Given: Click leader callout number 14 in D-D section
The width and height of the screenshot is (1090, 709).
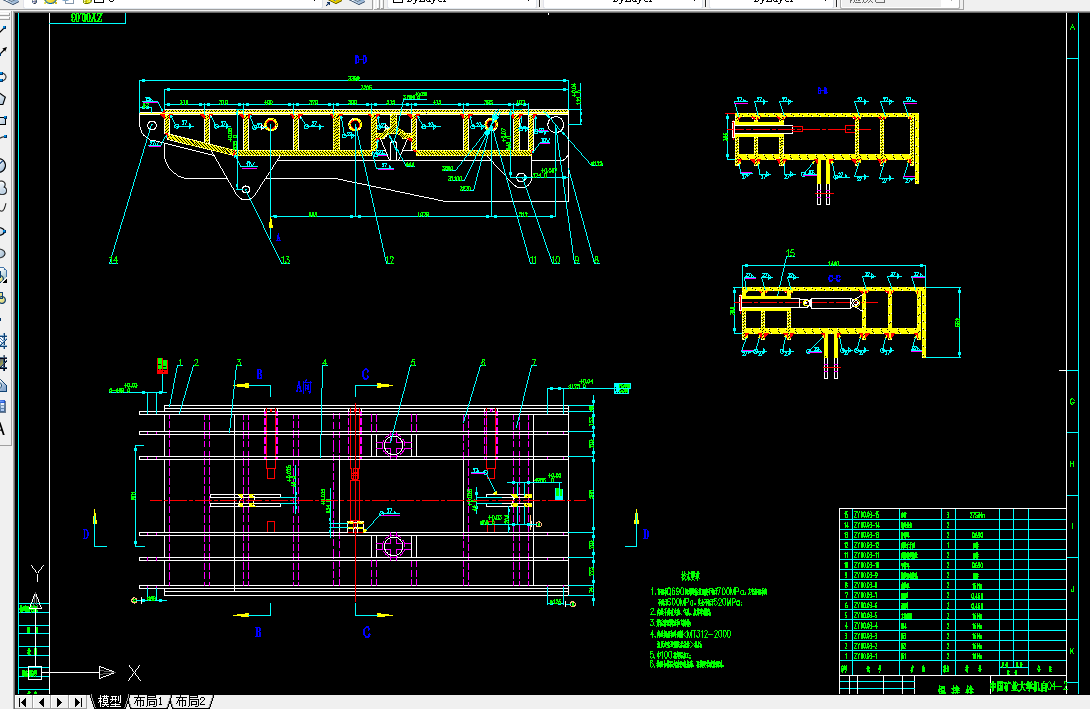Looking at the screenshot, I should pyautogui.click(x=113, y=260).
